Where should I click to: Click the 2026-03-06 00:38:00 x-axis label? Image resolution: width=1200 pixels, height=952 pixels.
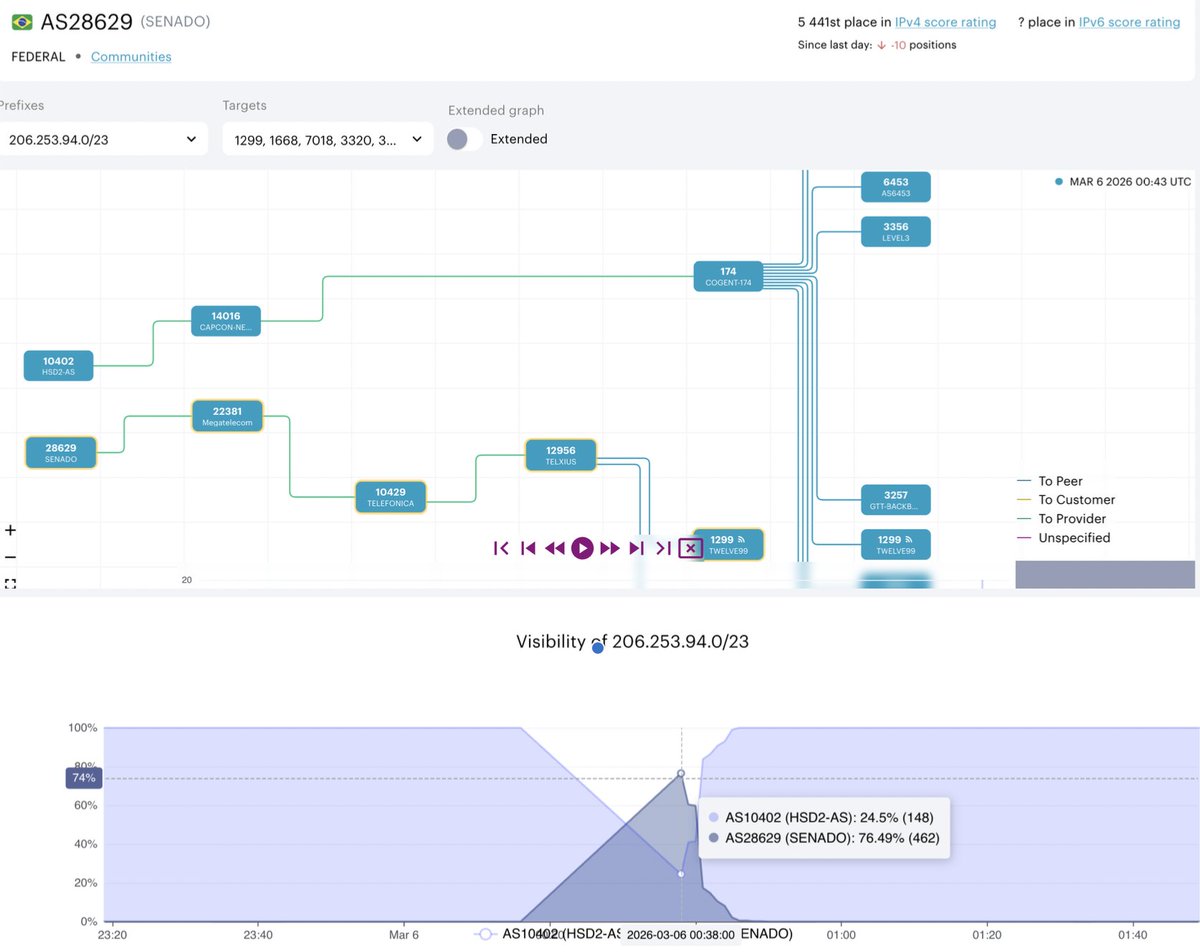click(681, 935)
